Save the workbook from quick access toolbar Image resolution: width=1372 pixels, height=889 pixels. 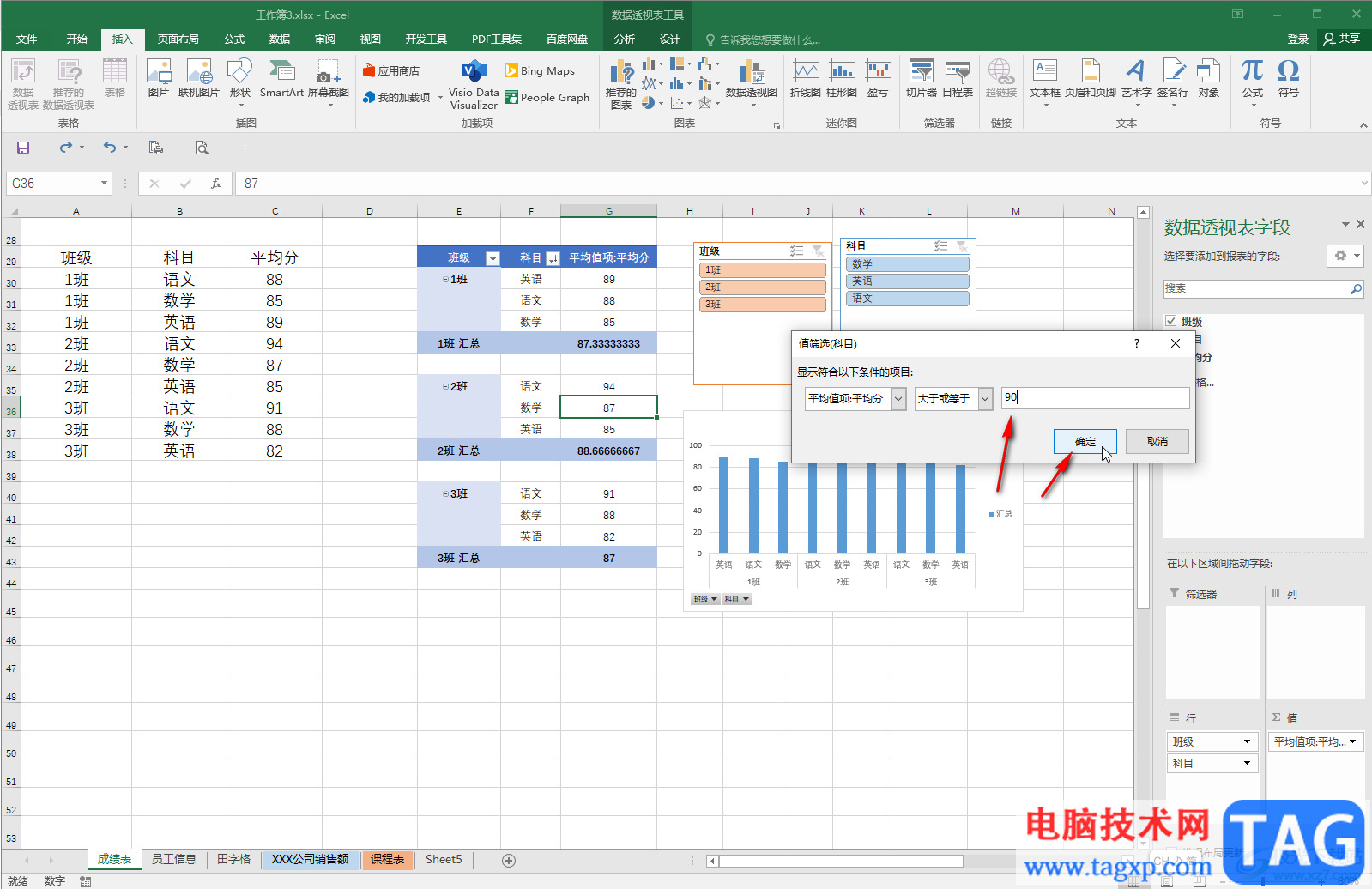point(23,148)
